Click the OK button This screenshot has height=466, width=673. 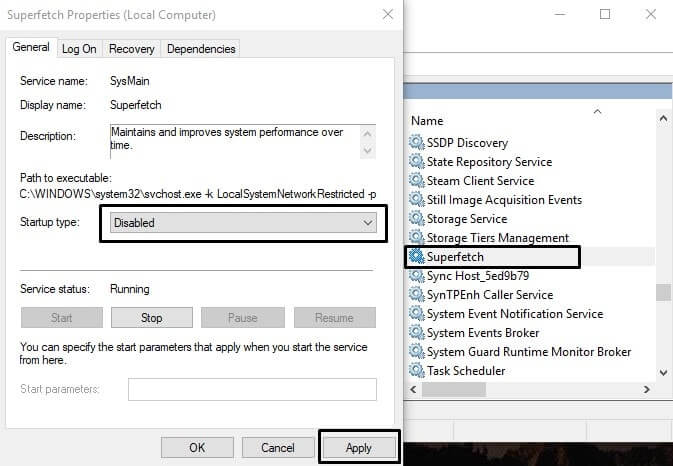pyautogui.click(x=197, y=448)
